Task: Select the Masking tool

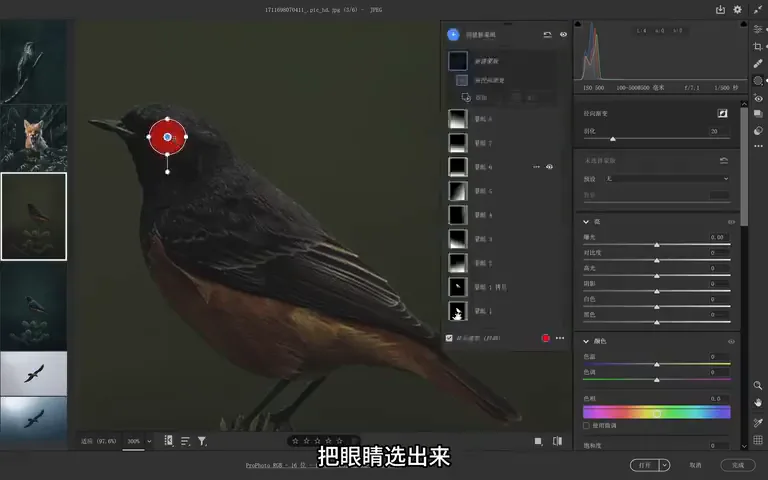Action: tap(758, 80)
